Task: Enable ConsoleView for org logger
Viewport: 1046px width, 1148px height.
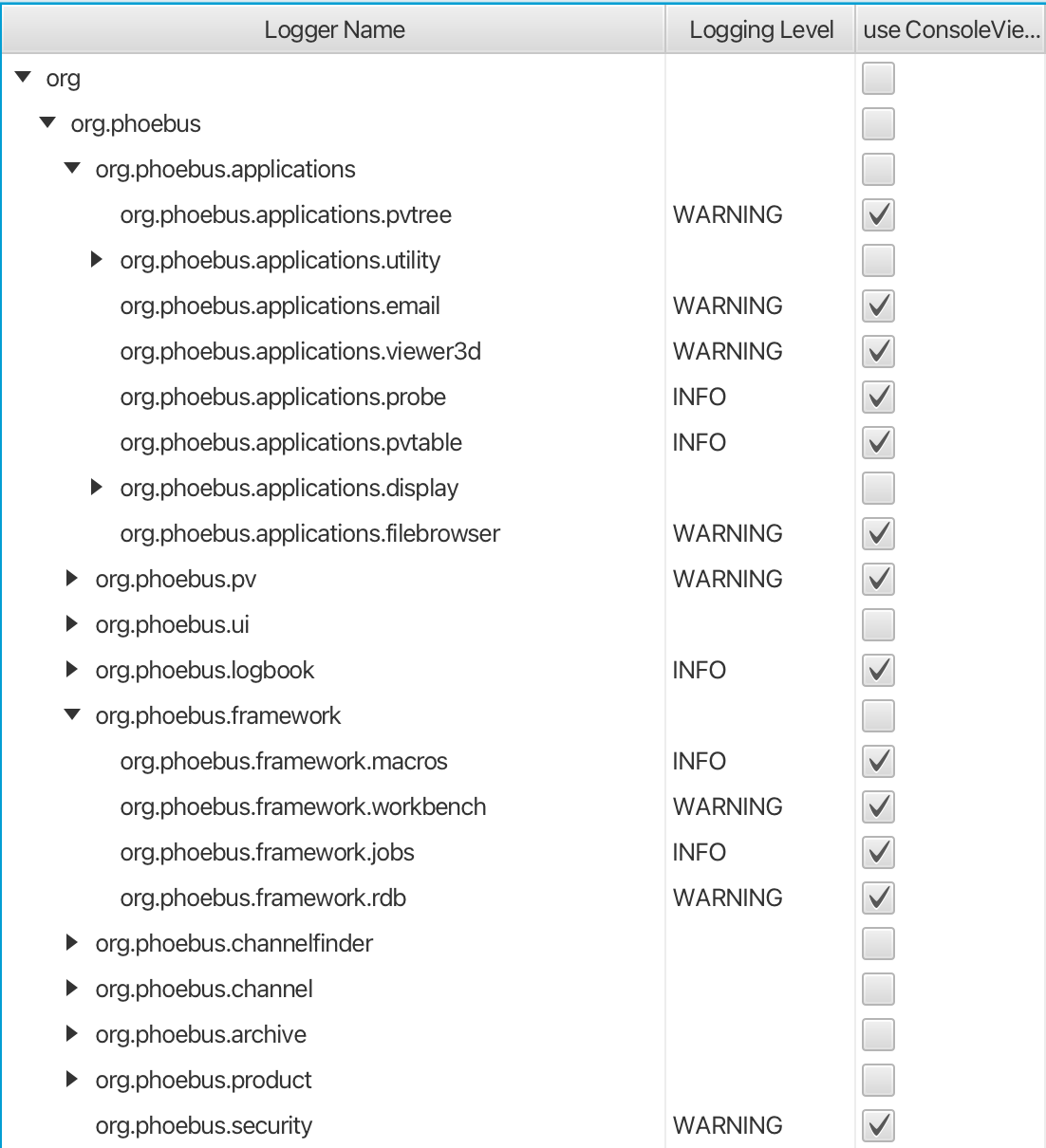Action: pos(877,78)
